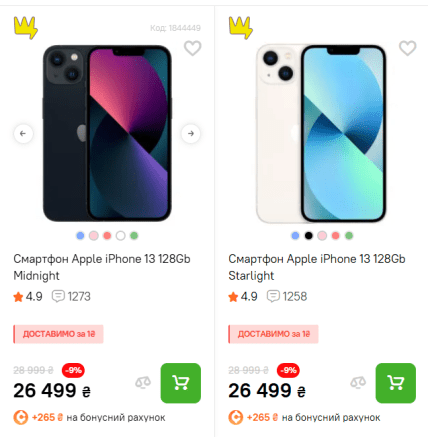Screen dimensions: 428x437
Task: Add Midnight iPhone to cart with green button
Action: pyautogui.click(x=181, y=383)
